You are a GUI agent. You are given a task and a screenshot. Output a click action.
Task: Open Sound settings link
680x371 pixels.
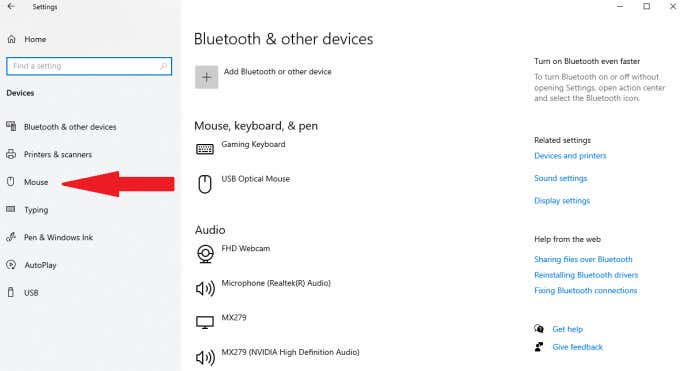pos(560,178)
